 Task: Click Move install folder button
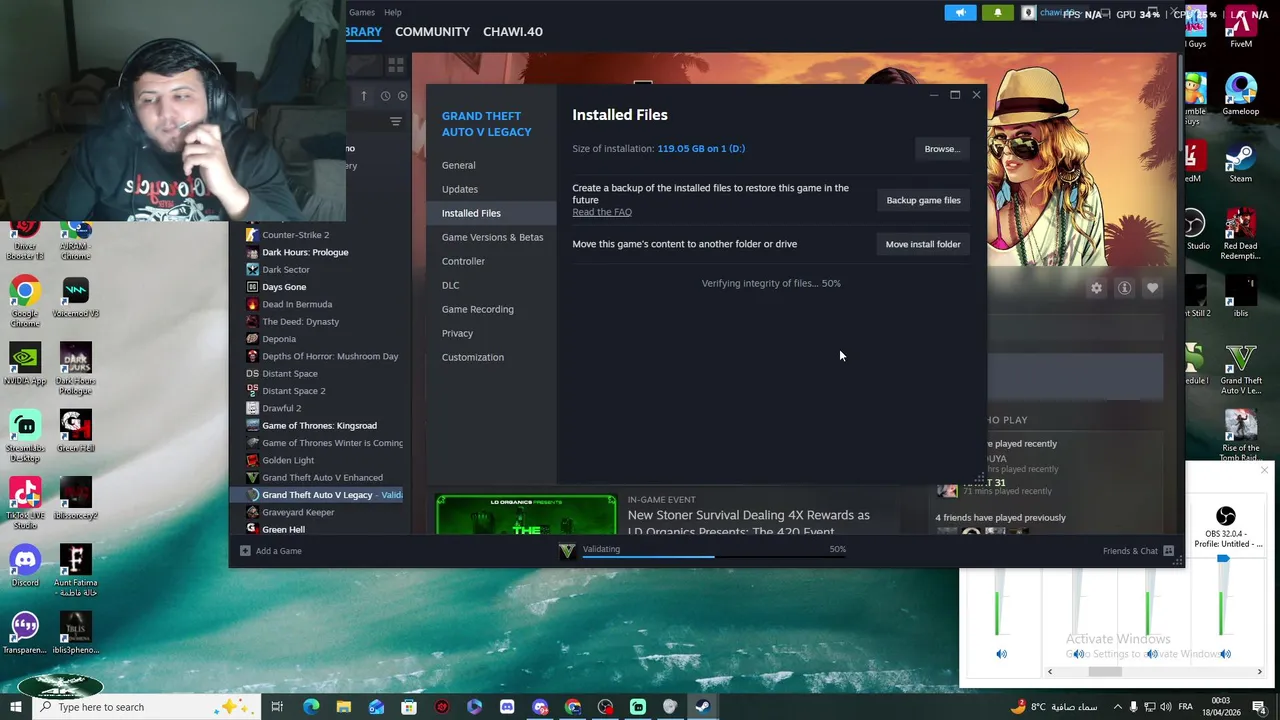(x=923, y=244)
